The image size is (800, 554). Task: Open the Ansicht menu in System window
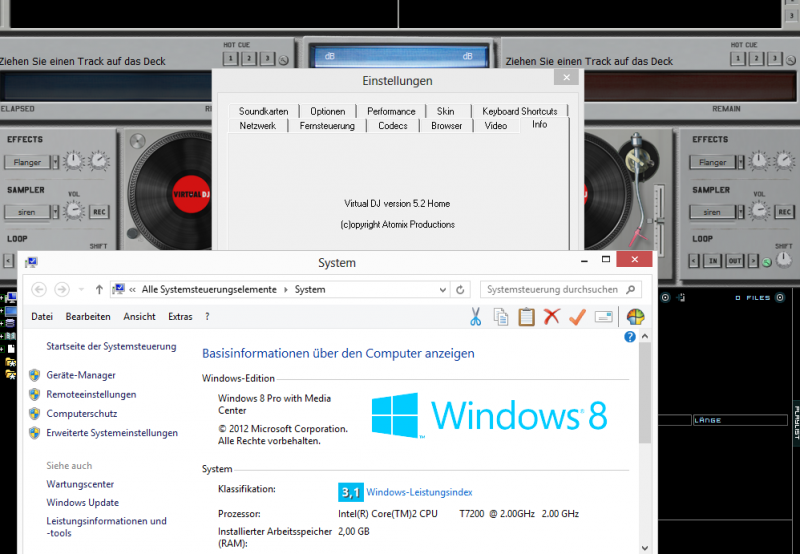pos(139,317)
